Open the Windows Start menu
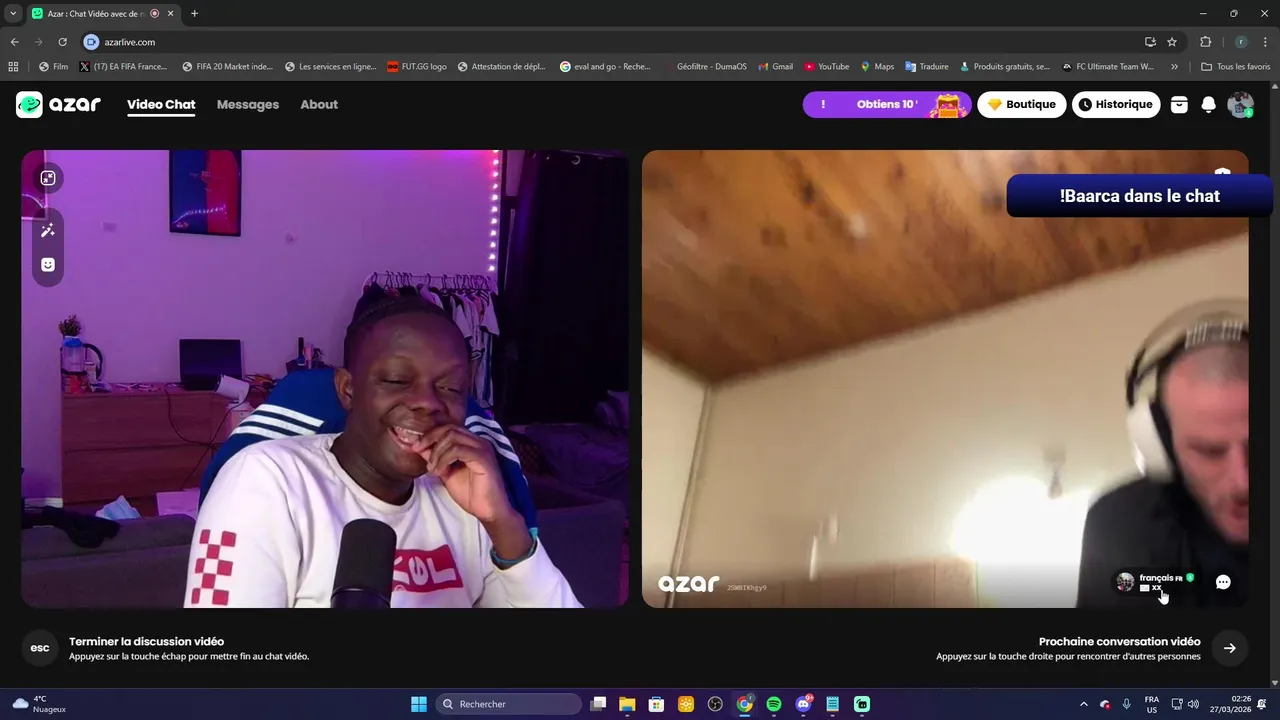Viewport: 1280px width, 720px height. pos(419,704)
